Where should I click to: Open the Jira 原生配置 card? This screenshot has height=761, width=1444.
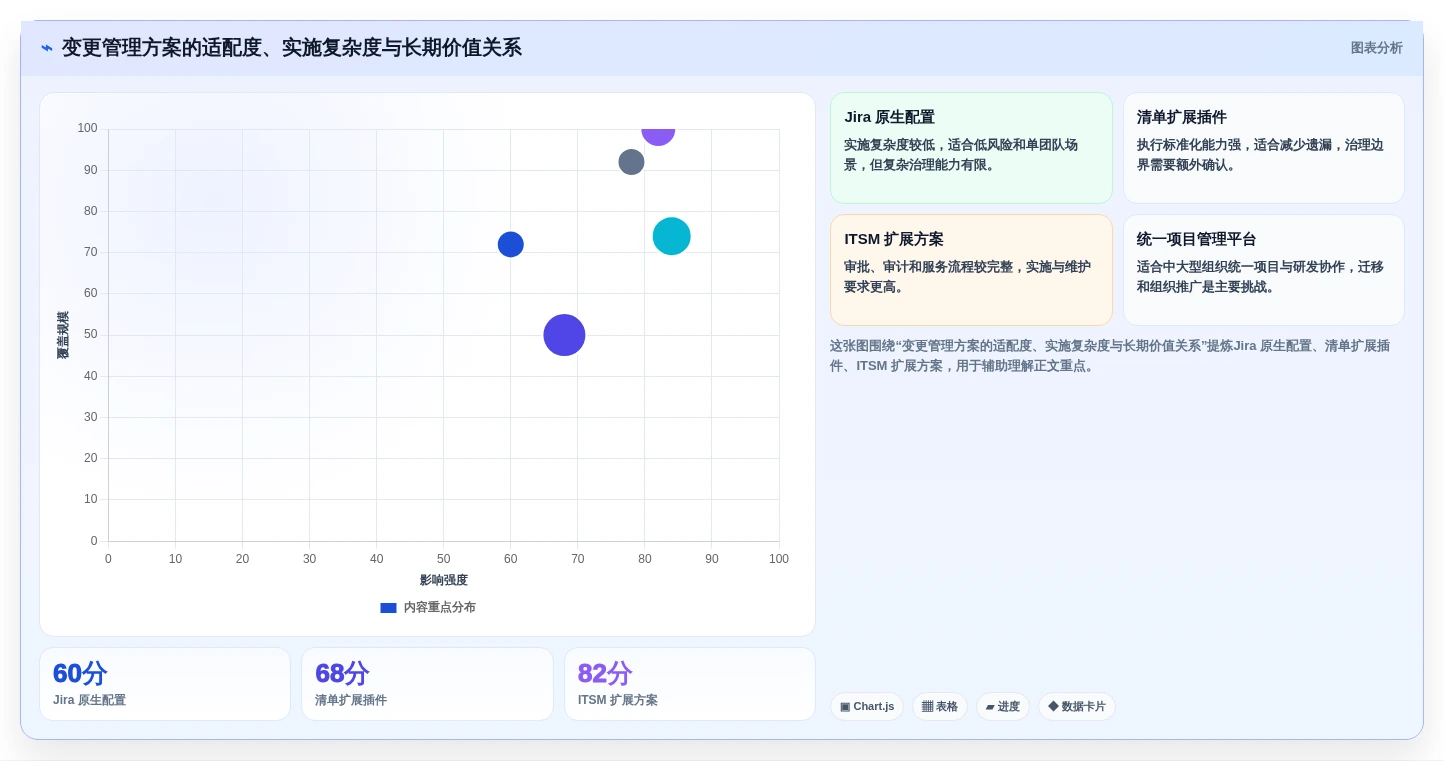pos(971,148)
